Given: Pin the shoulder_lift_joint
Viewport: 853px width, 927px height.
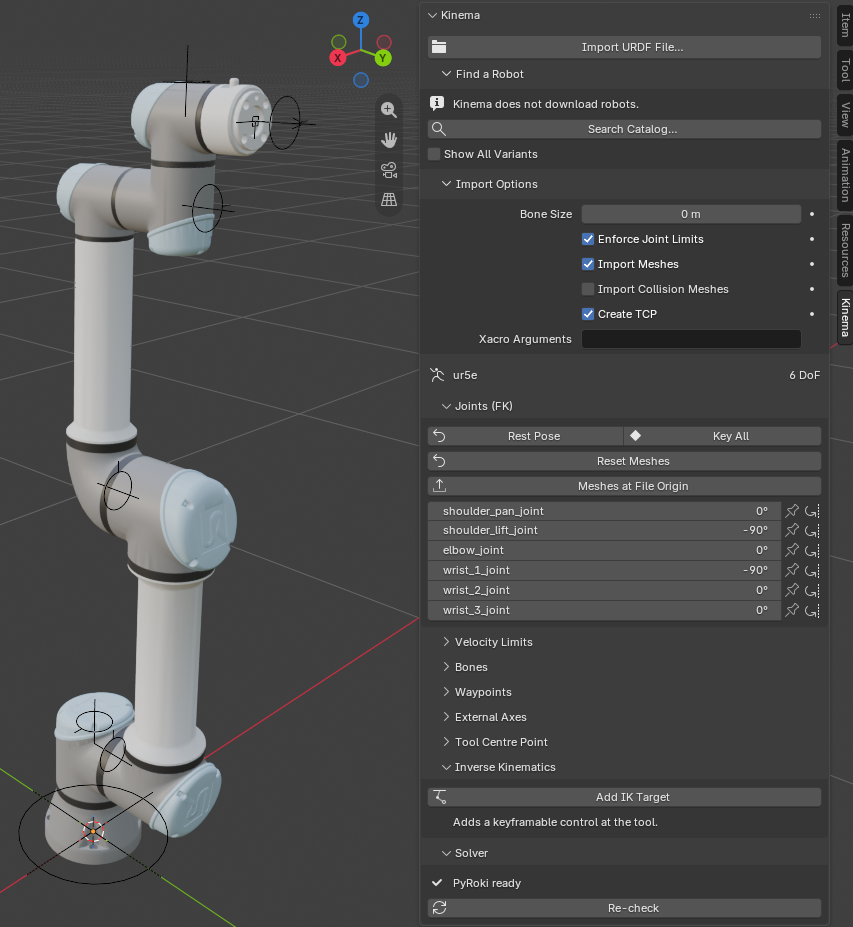Looking at the screenshot, I should pos(792,530).
